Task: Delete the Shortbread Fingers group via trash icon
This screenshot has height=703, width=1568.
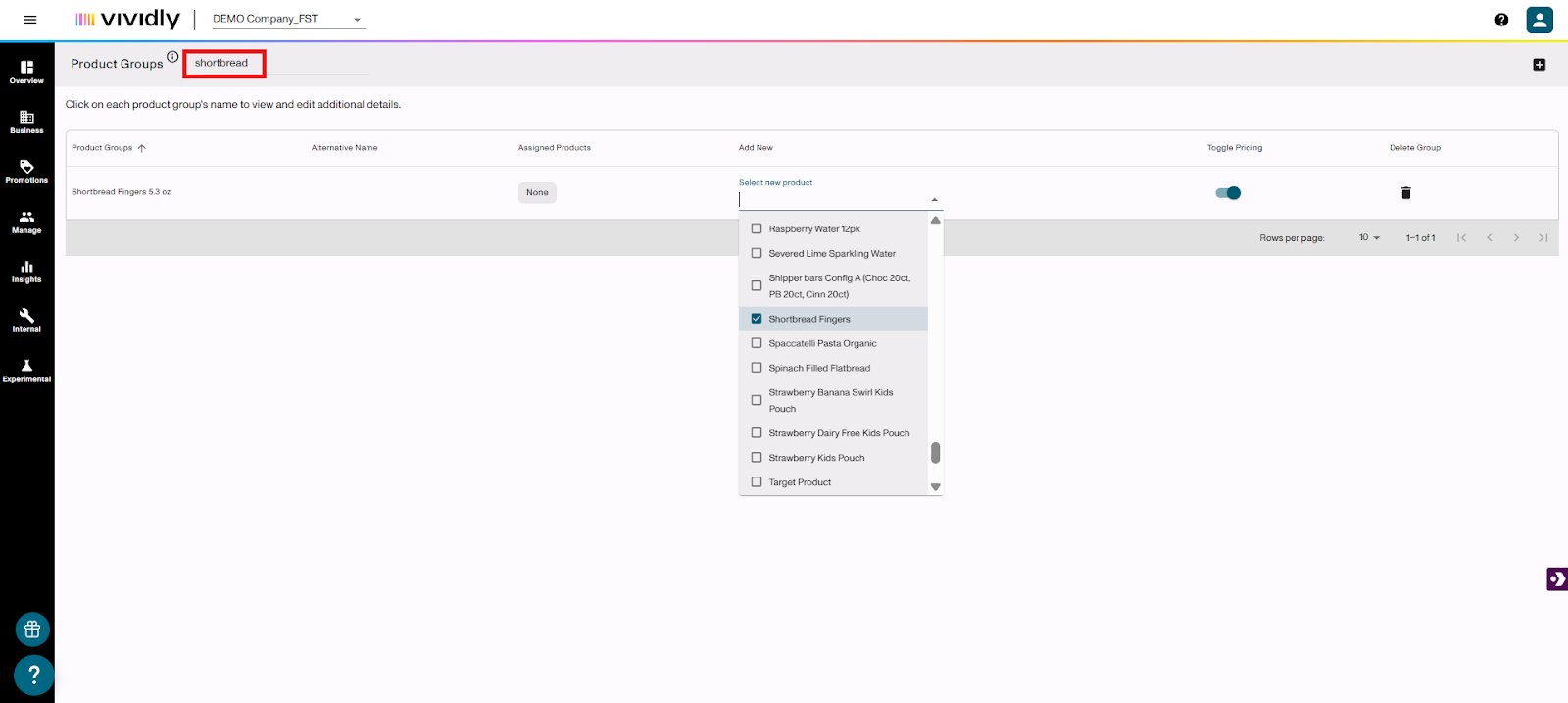Action: (1405, 193)
